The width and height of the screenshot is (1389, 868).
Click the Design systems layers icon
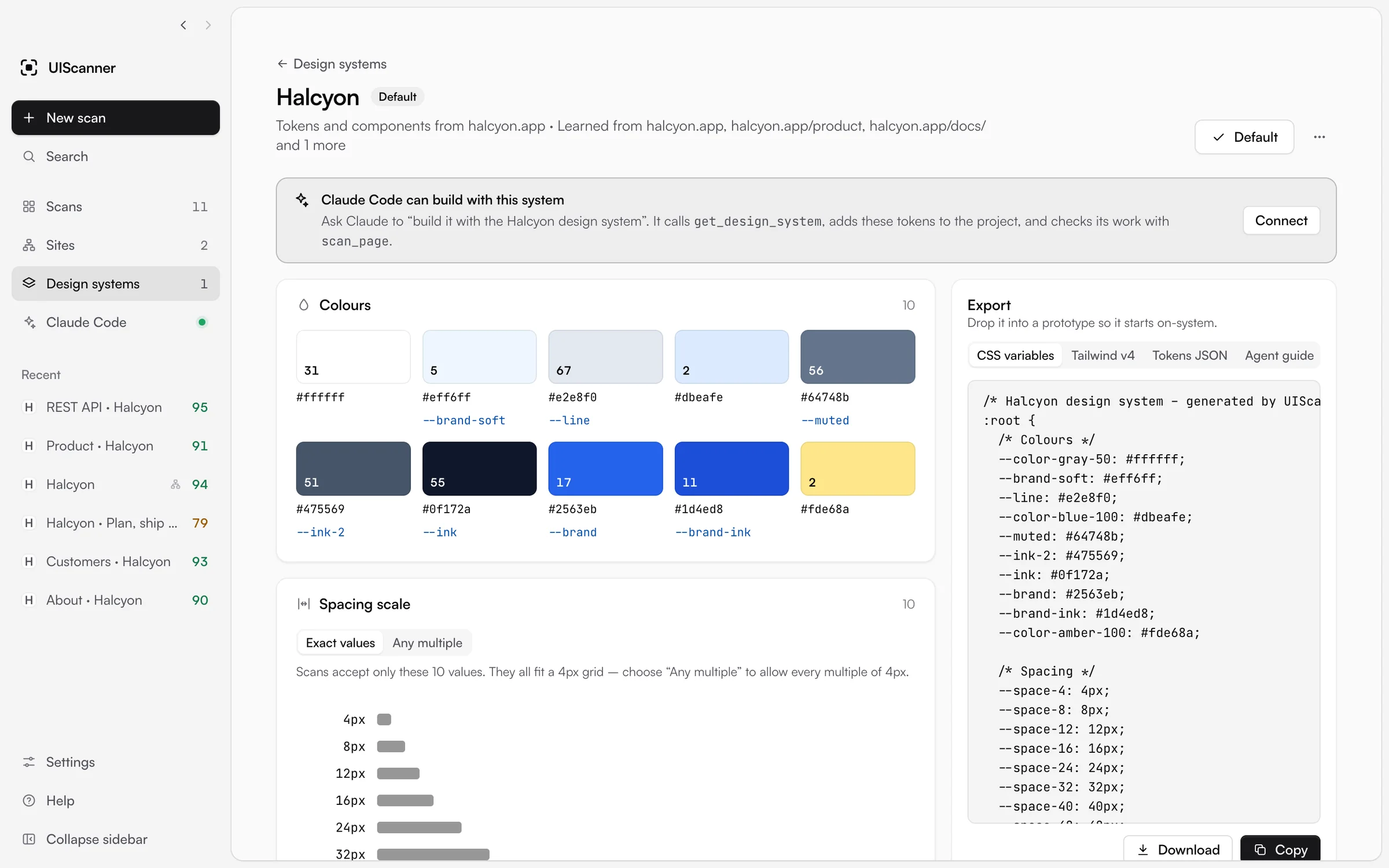pos(29,283)
